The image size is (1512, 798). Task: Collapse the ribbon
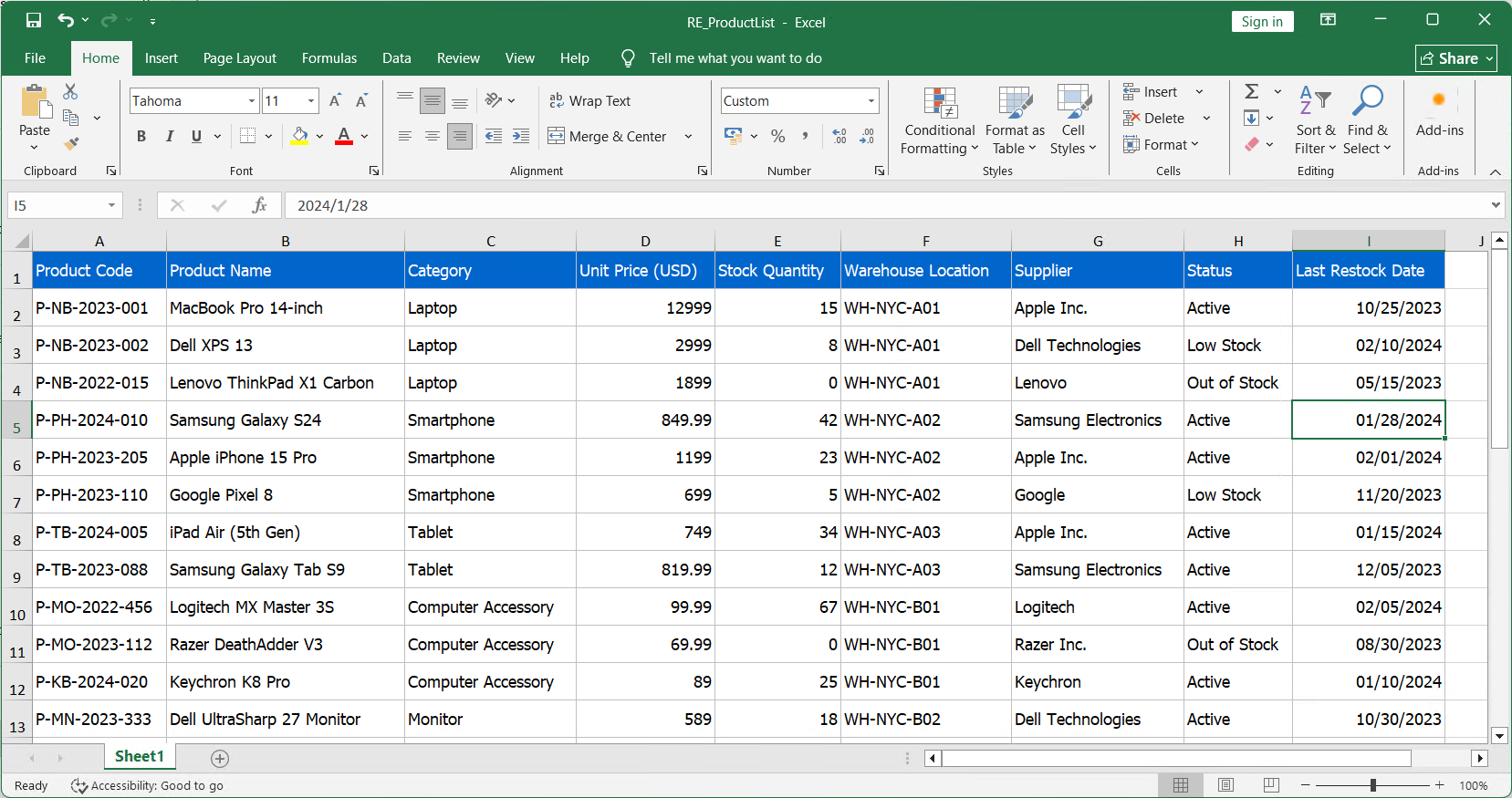[x=1495, y=171]
